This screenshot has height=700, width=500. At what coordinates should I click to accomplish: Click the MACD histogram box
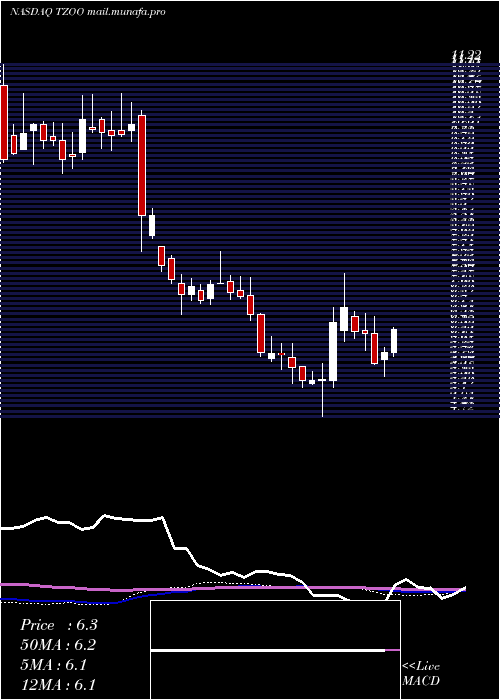click(x=275, y=650)
